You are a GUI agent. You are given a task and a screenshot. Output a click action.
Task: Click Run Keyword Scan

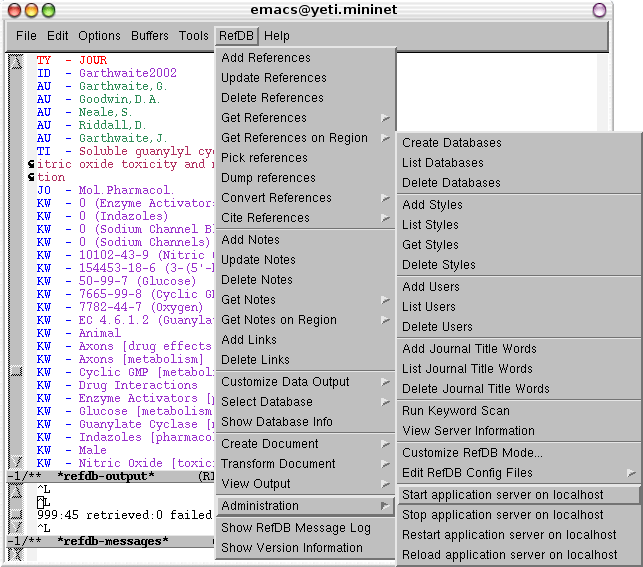(x=456, y=411)
